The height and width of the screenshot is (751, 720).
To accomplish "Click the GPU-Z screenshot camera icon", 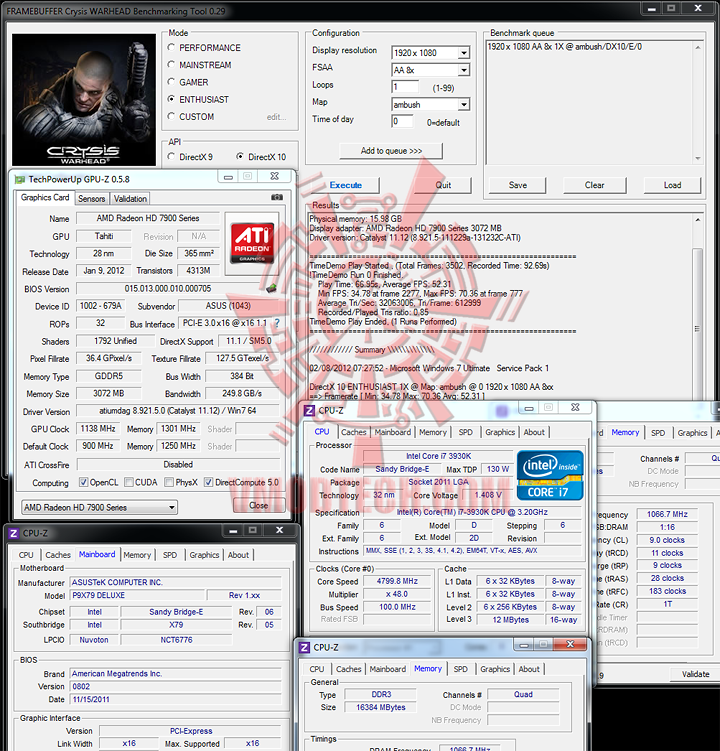I will [x=277, y=197].
